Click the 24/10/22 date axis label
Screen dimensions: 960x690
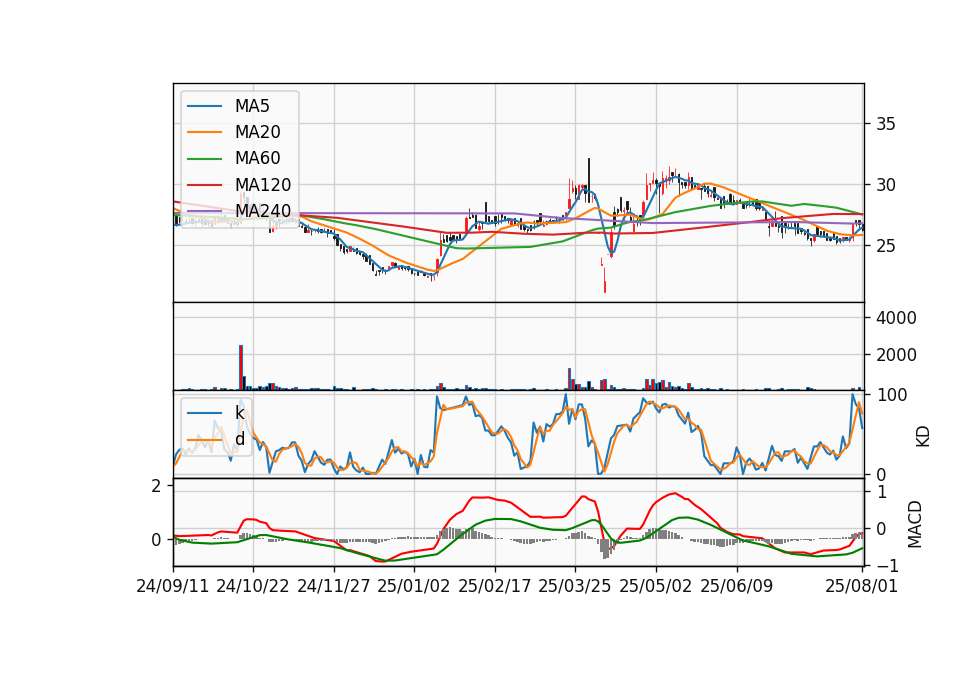point(253,587)
